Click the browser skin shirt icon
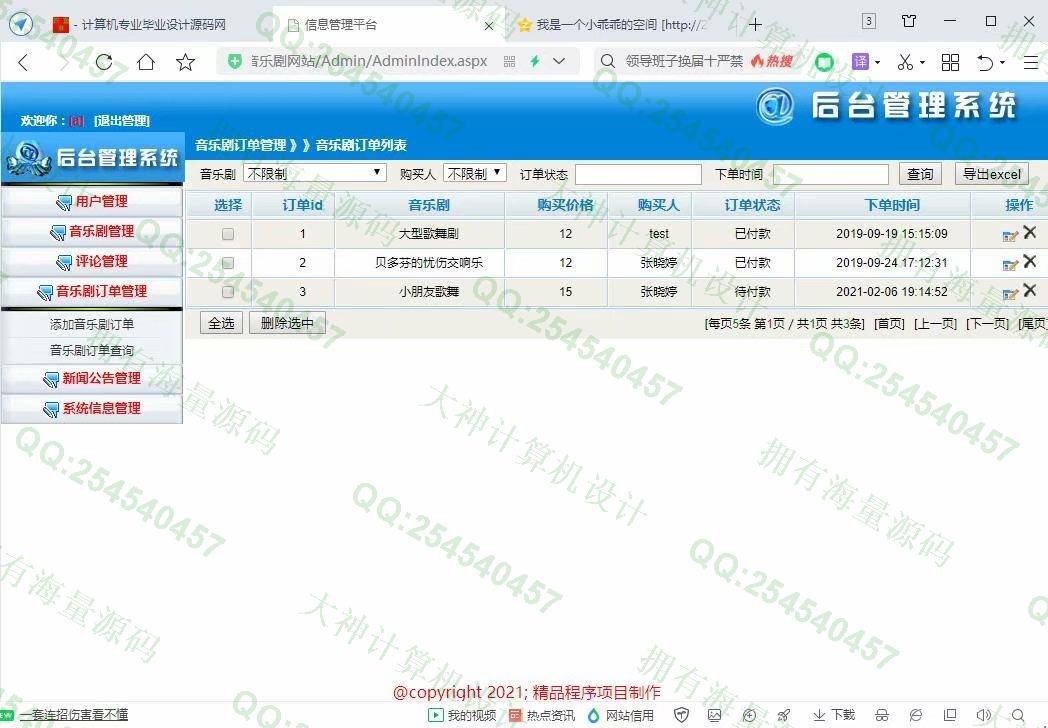The width and height of the screenshot is (1048, 728). [909, 21]
